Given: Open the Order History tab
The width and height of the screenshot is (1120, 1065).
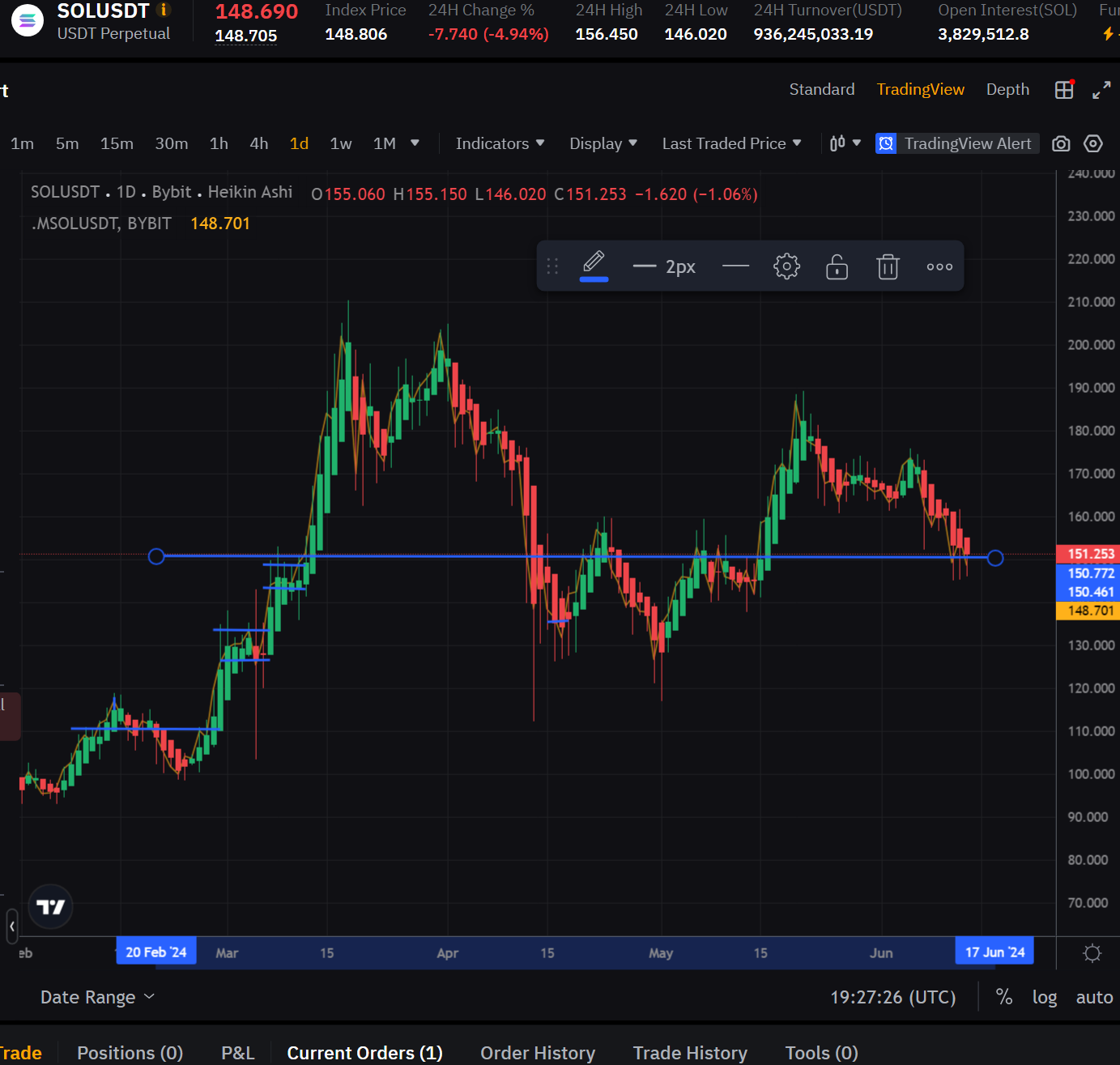Looking at the screenshot, I should click(x=538, y=1053).
